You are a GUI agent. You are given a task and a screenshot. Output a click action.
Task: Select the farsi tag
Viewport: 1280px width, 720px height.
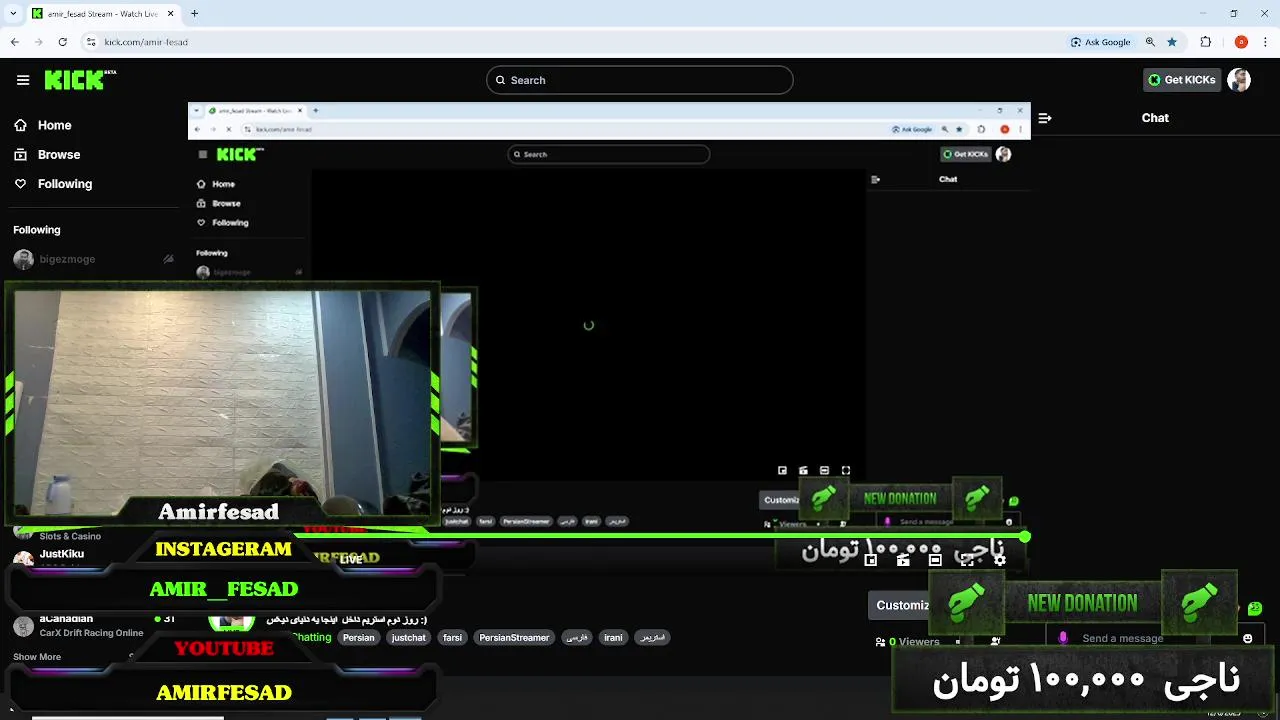[x=453, y=638]
